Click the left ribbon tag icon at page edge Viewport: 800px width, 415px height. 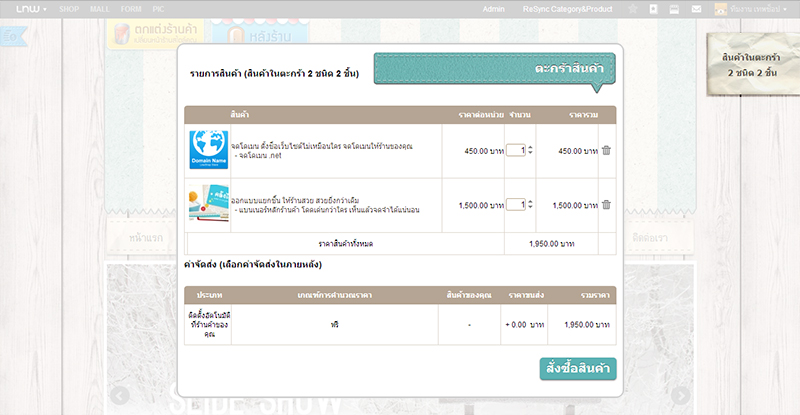(13, 37)
